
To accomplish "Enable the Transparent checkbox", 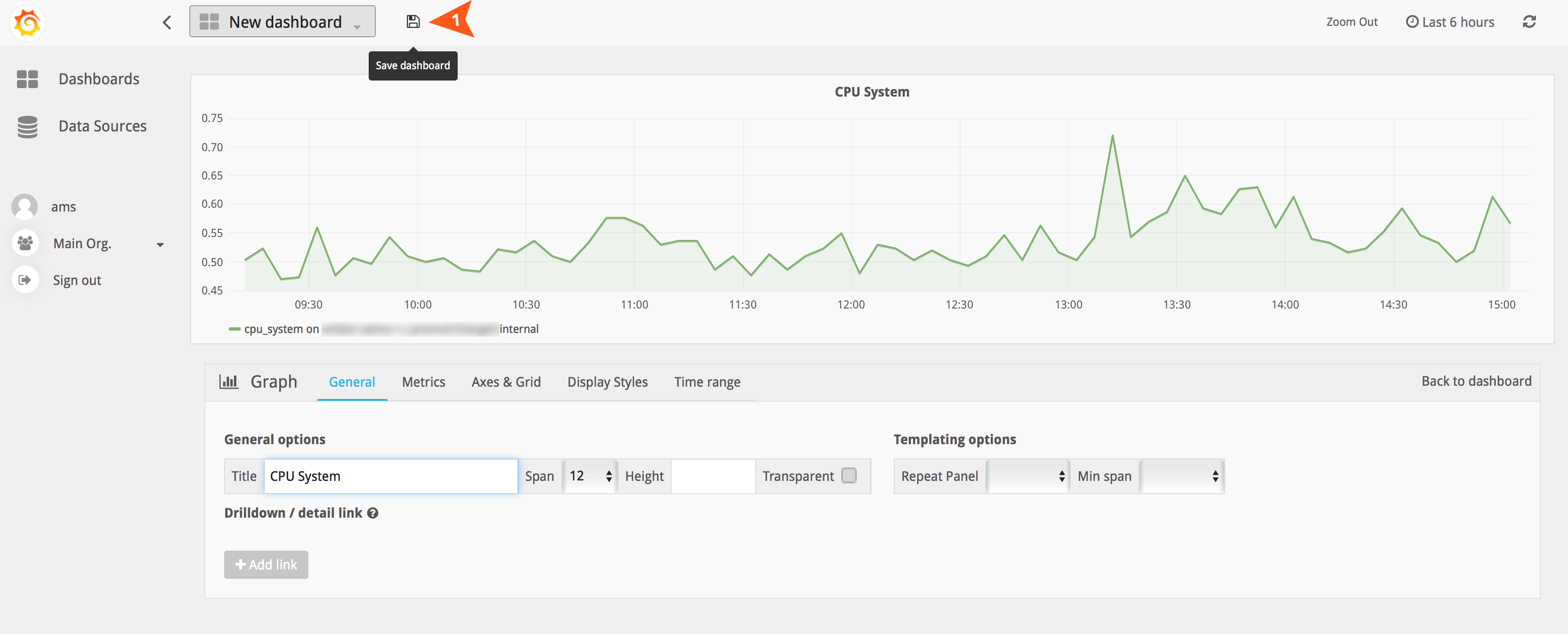I will pos(849,475).
